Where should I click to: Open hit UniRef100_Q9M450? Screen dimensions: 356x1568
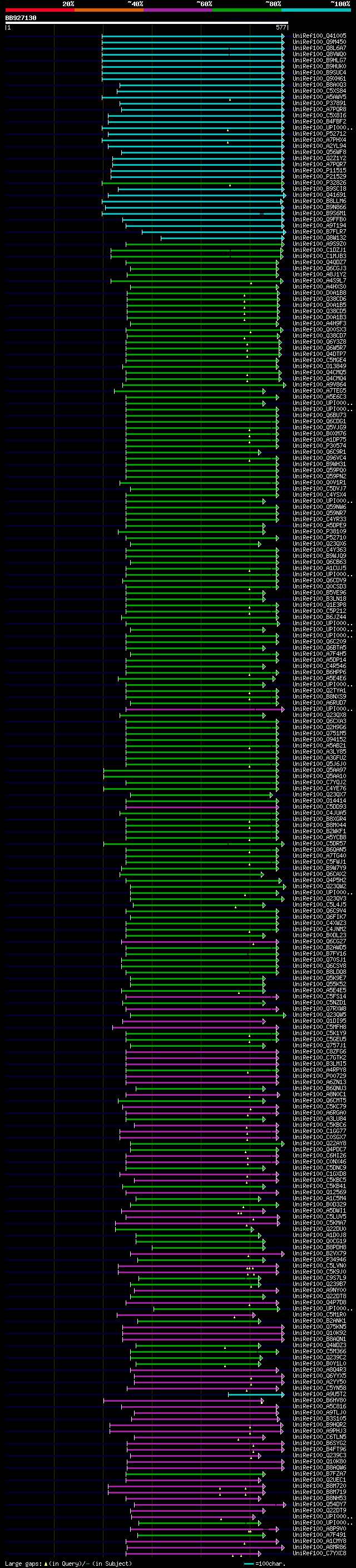(319, 42)
